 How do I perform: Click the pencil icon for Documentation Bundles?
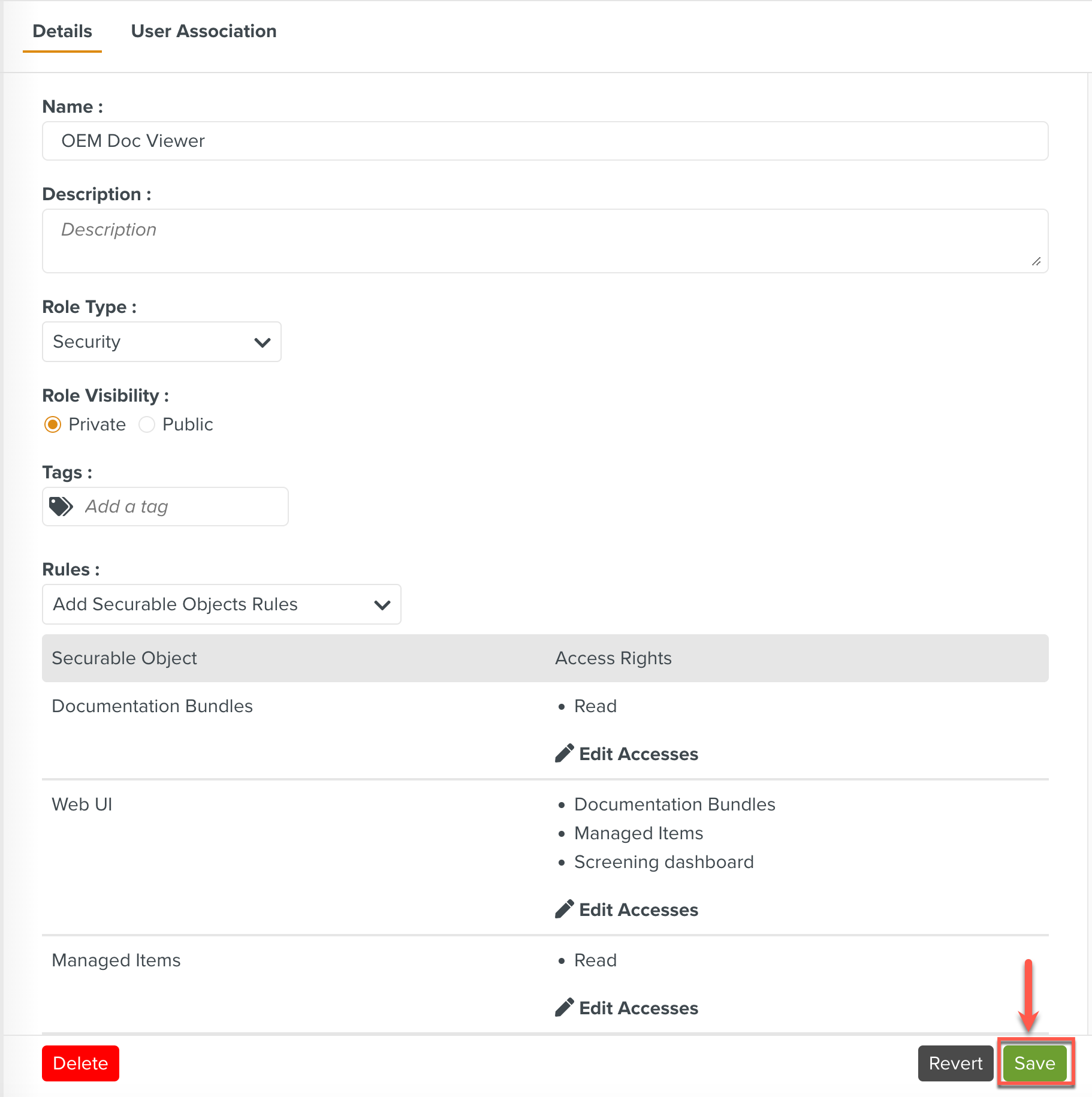point(564,754)
